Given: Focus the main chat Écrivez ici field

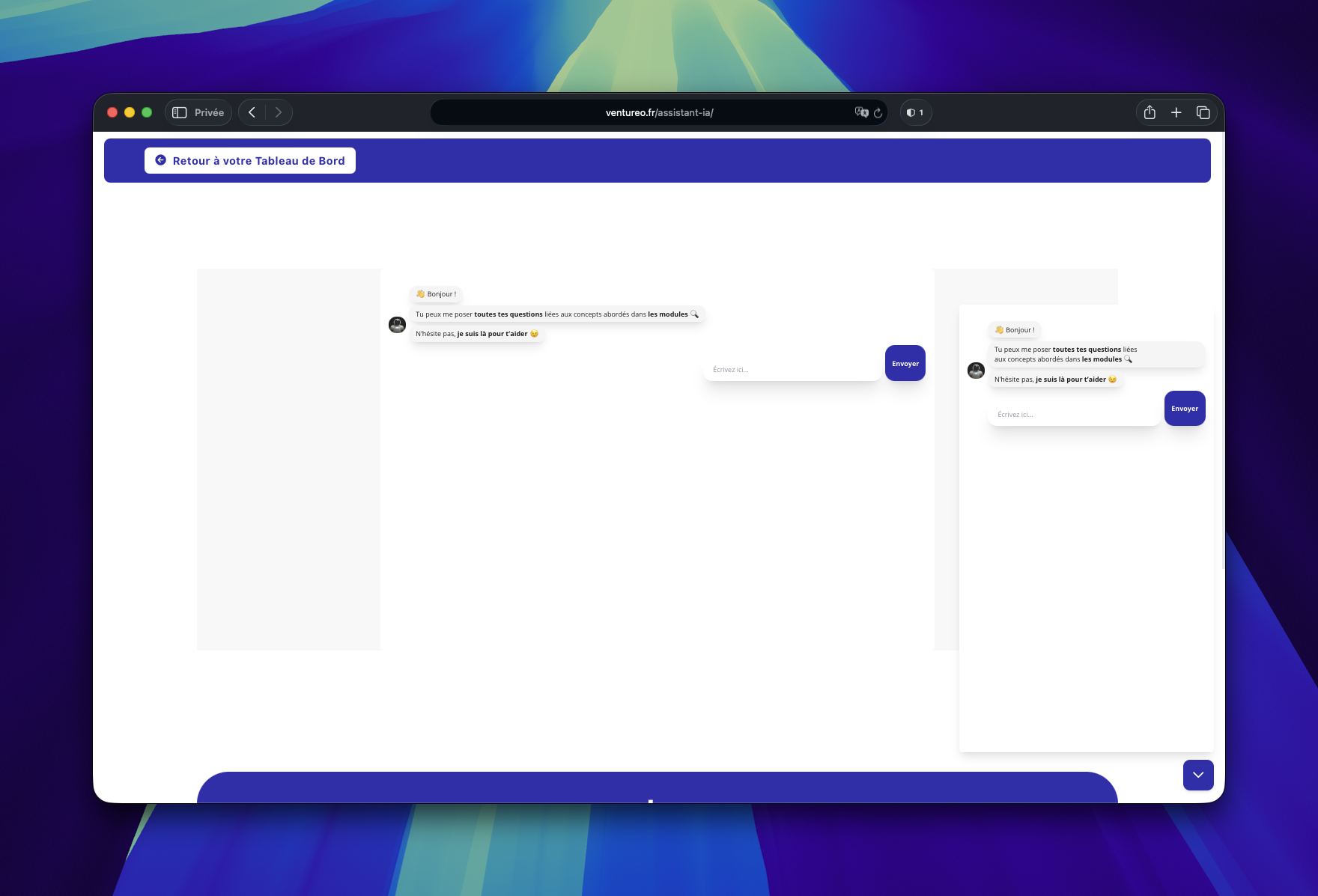Looking at the screenshot, I should 792,369.
